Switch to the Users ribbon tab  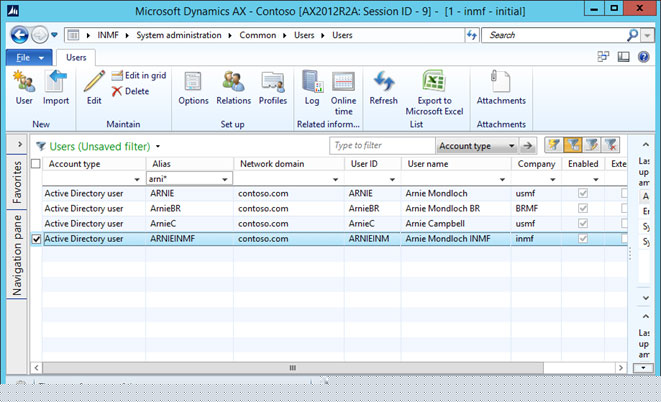(76, 58)
